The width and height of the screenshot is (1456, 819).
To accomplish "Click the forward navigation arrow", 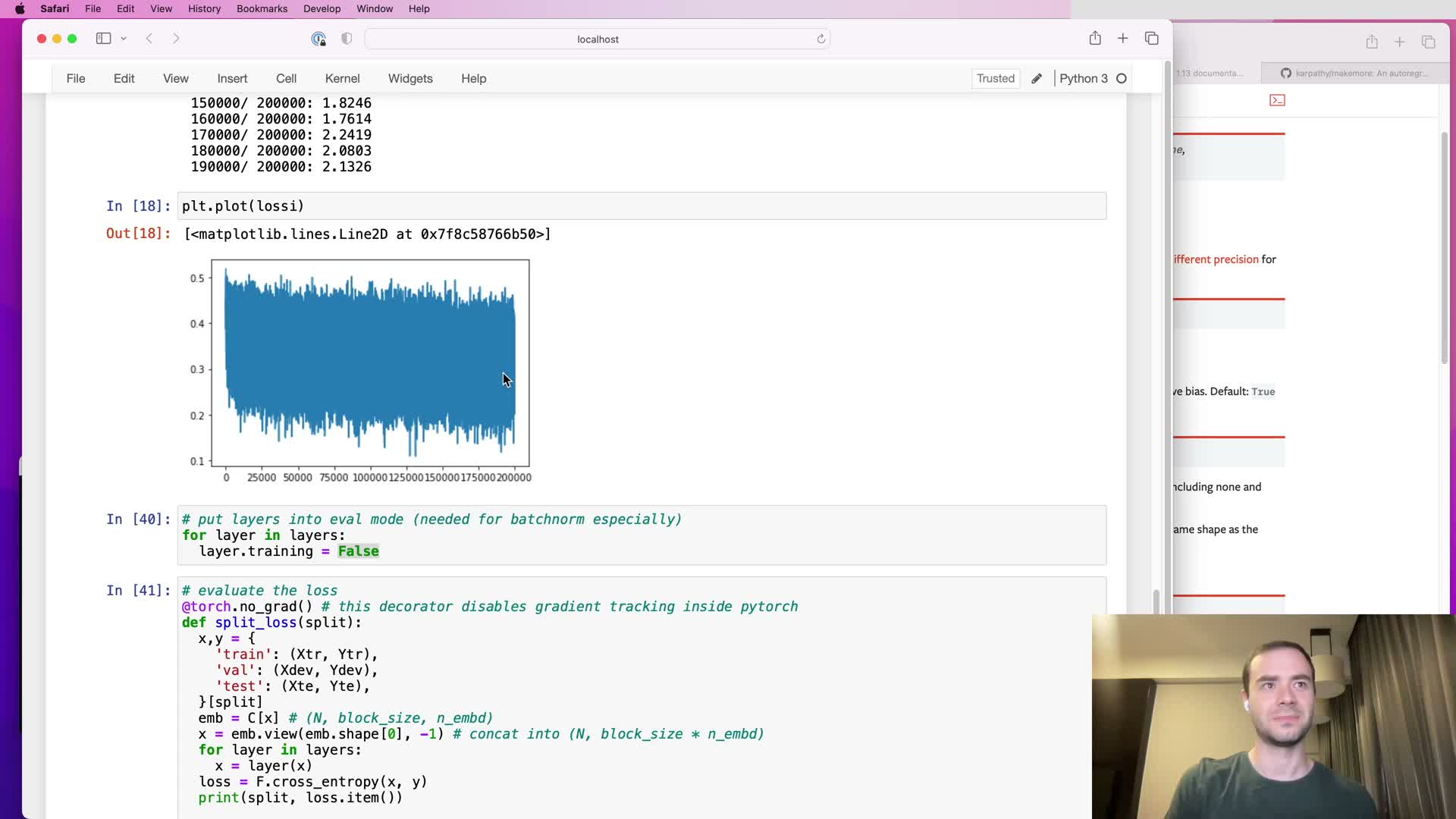I will (176, 39).
